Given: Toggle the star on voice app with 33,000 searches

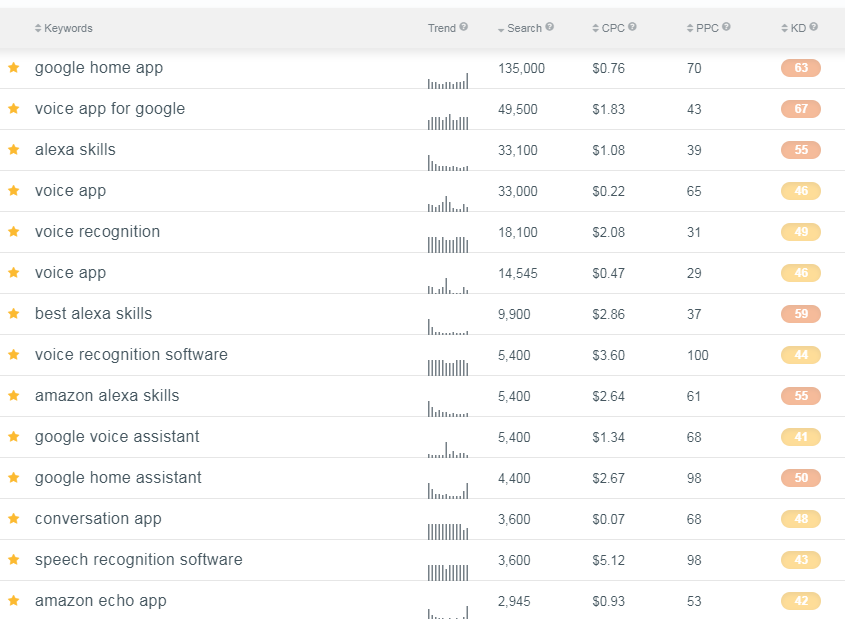Looking at the screenshot, I should point(14,190).
